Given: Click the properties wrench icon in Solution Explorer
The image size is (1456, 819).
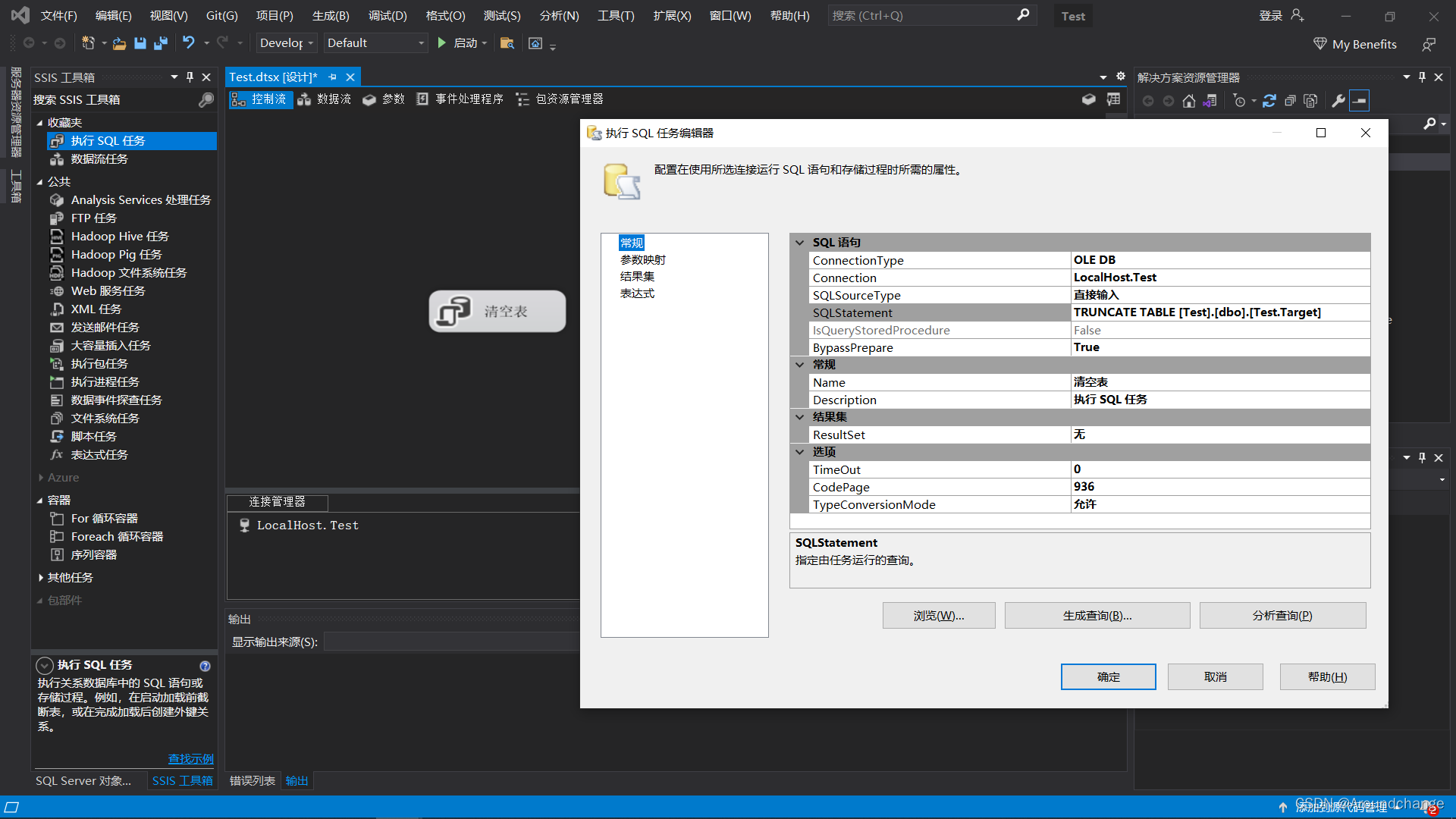Looking at the screenshot, I should (x=1338, y=101).
